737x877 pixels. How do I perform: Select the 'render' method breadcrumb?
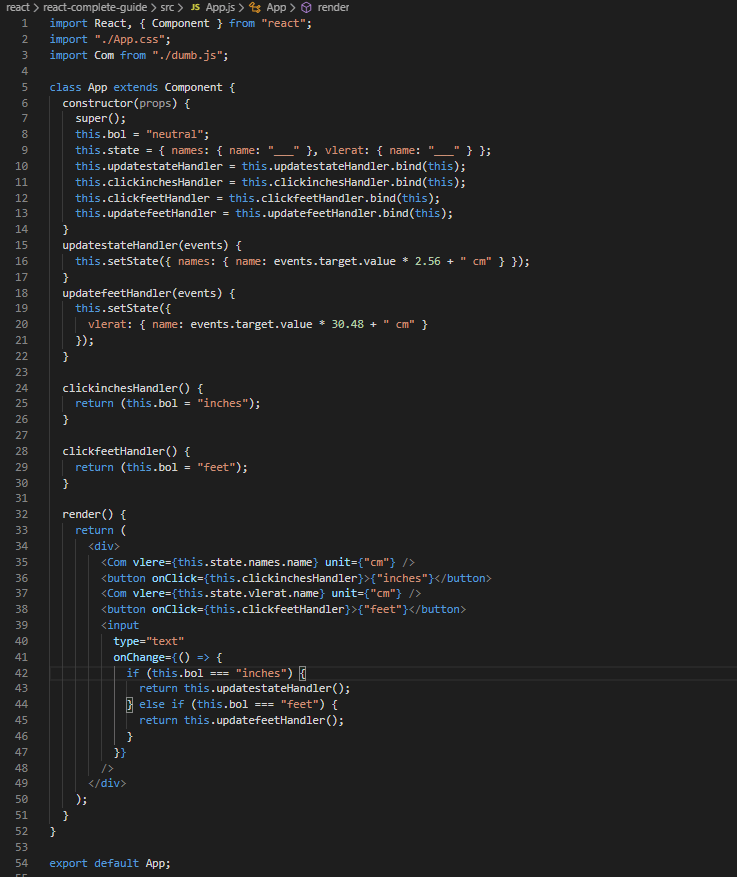333,7
